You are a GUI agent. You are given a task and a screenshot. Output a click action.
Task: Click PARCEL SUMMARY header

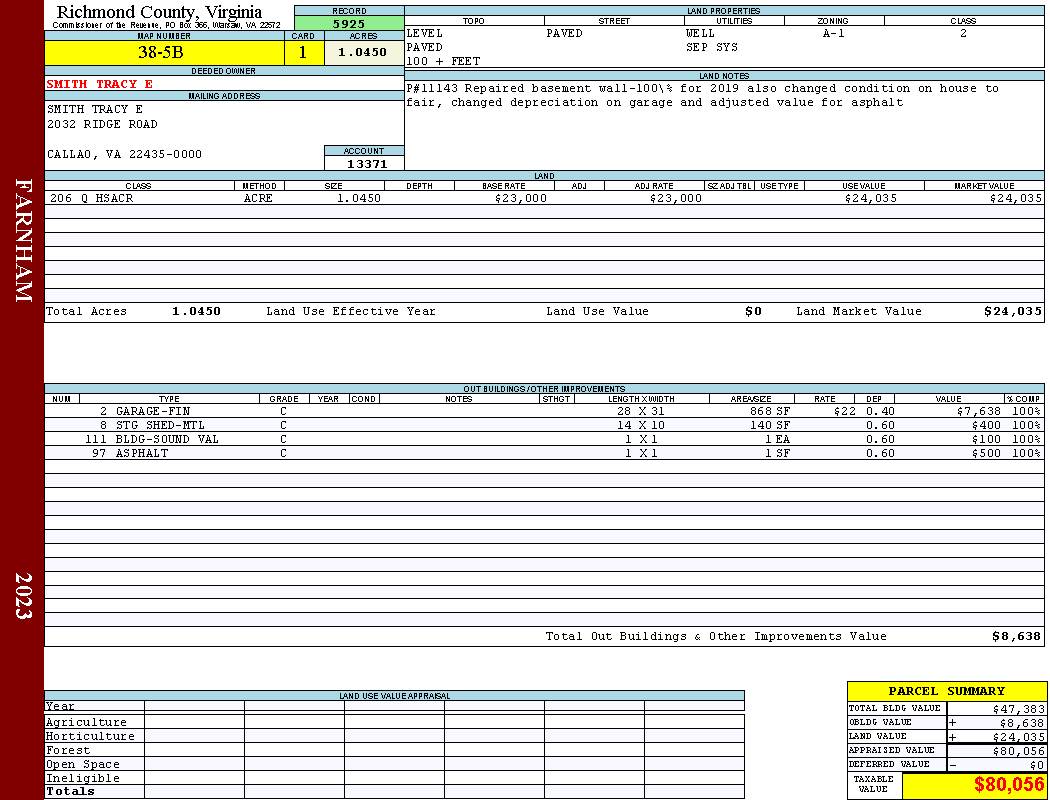point(946,691)
